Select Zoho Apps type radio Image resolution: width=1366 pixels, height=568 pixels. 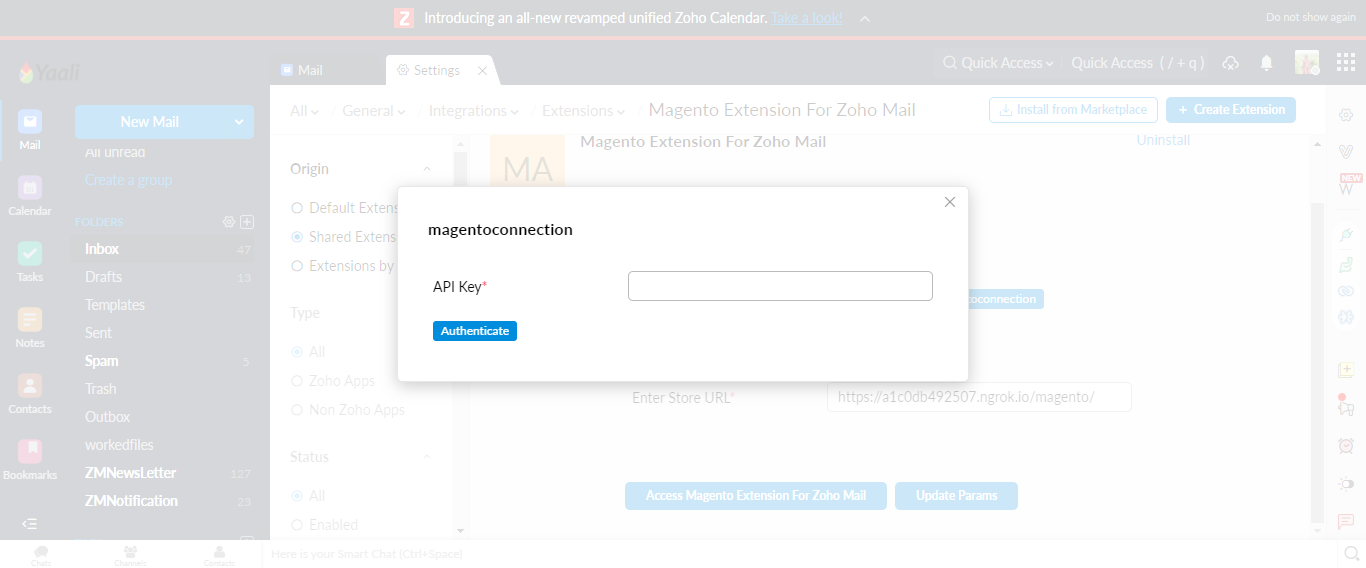point(297,381)
